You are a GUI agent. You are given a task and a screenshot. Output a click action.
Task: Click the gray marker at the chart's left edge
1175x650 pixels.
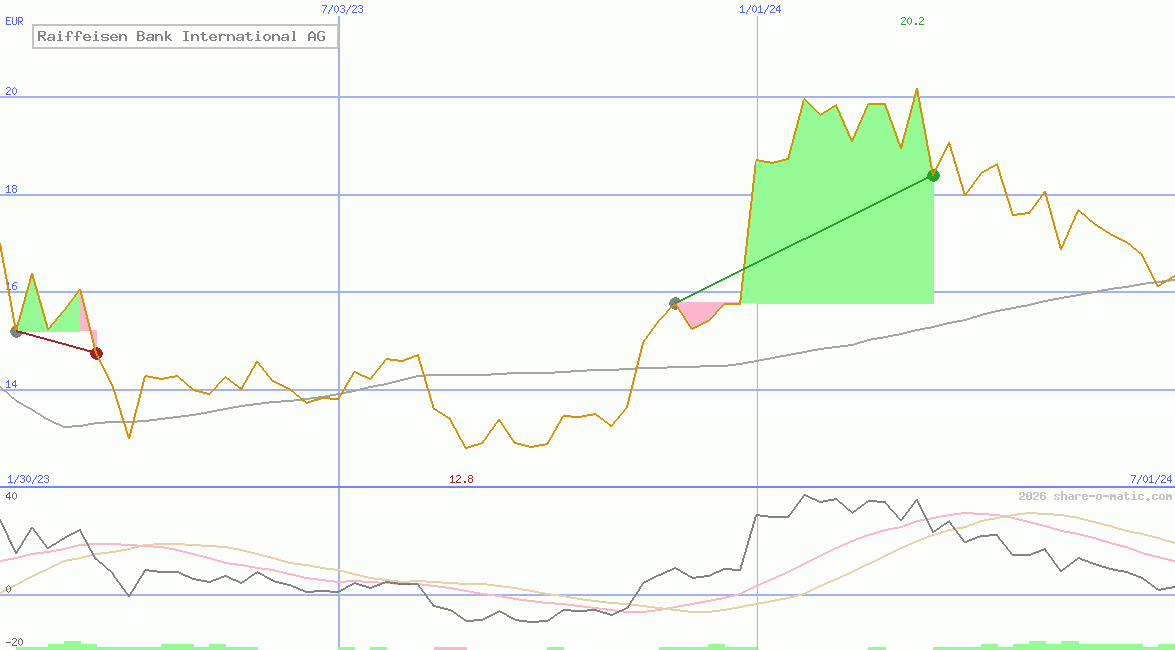[16, 333]
